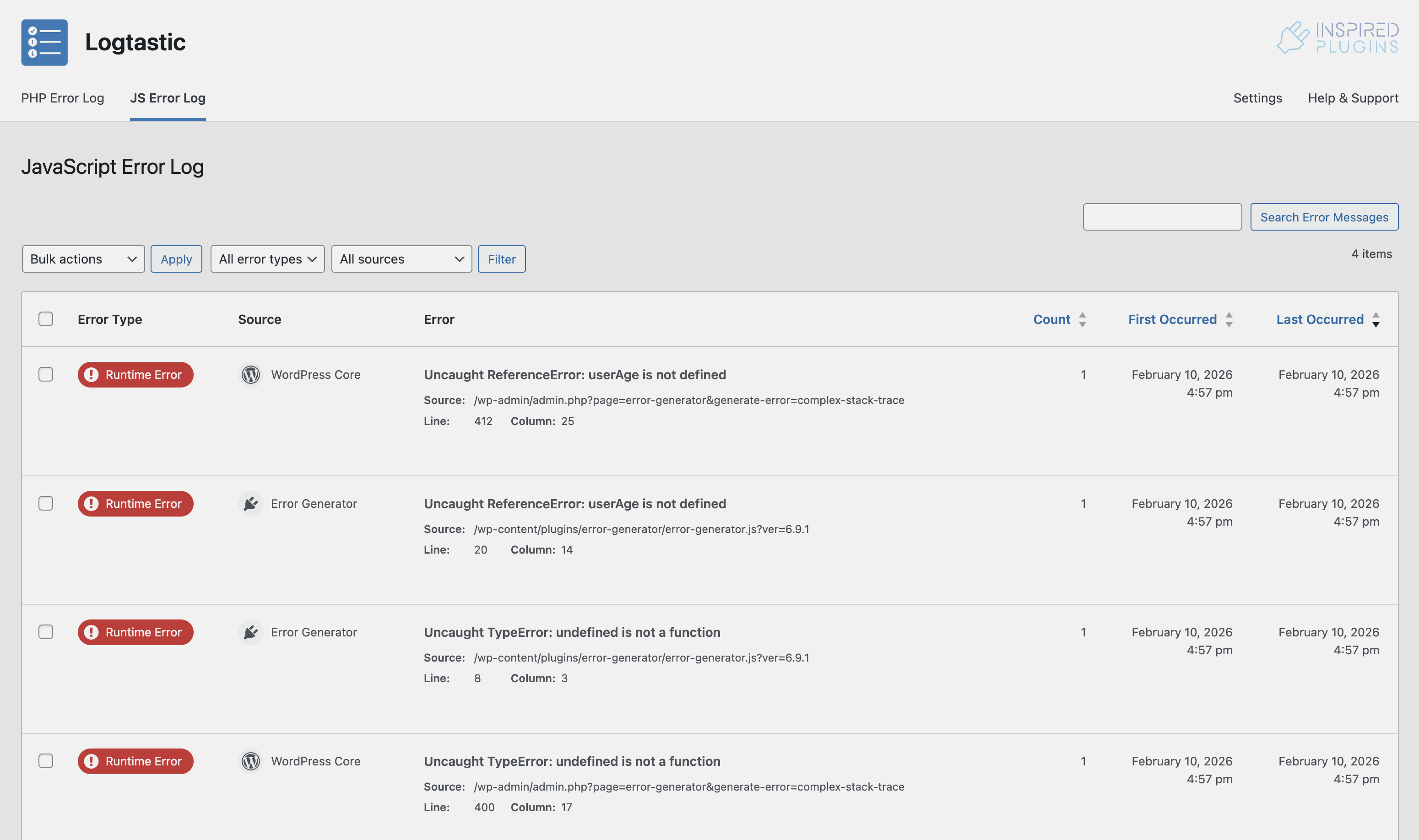Click the plug icon in third row
This screenshot has width=1419, height=840.
(x=251, y=632)
